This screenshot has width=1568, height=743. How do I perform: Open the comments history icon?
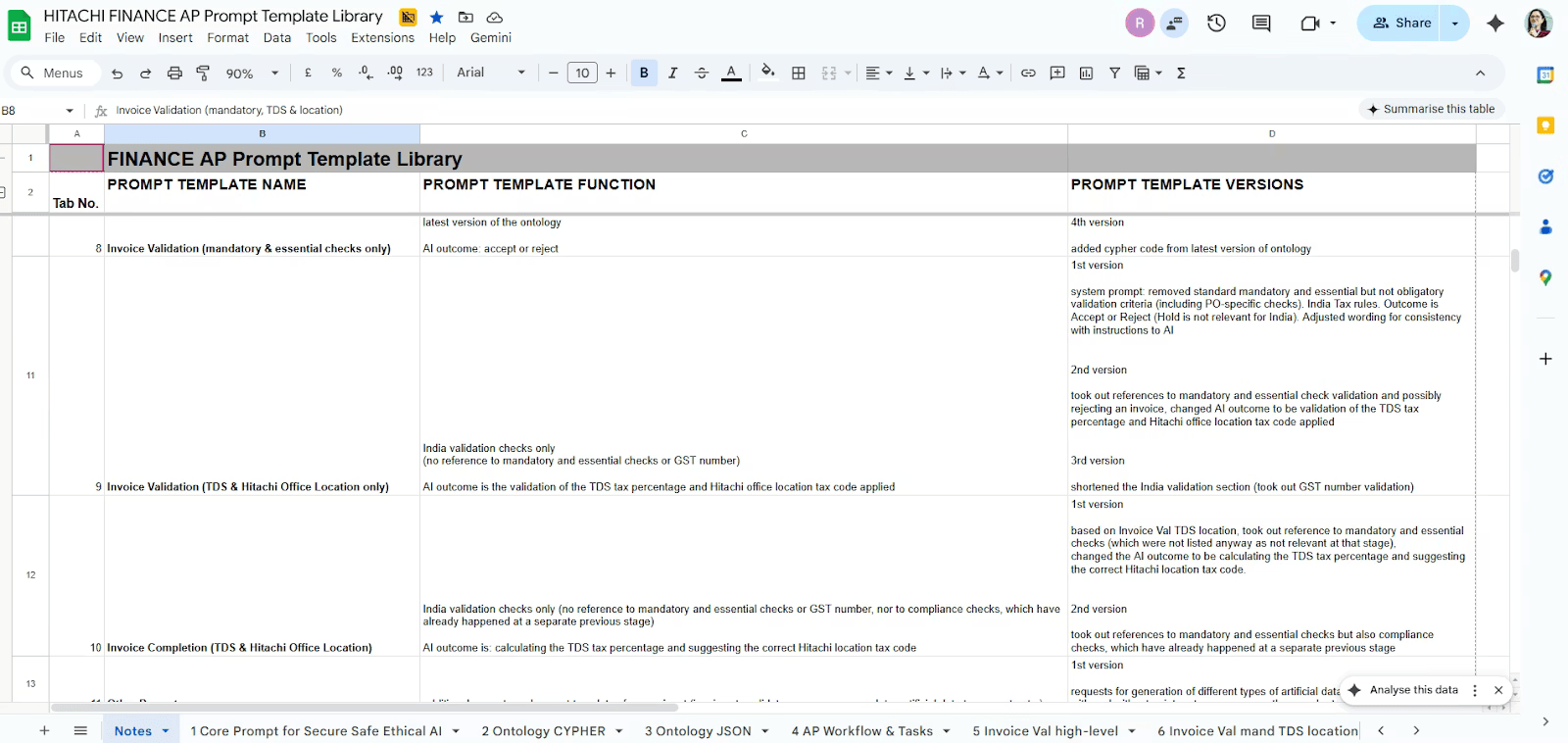click(1261, 23)
